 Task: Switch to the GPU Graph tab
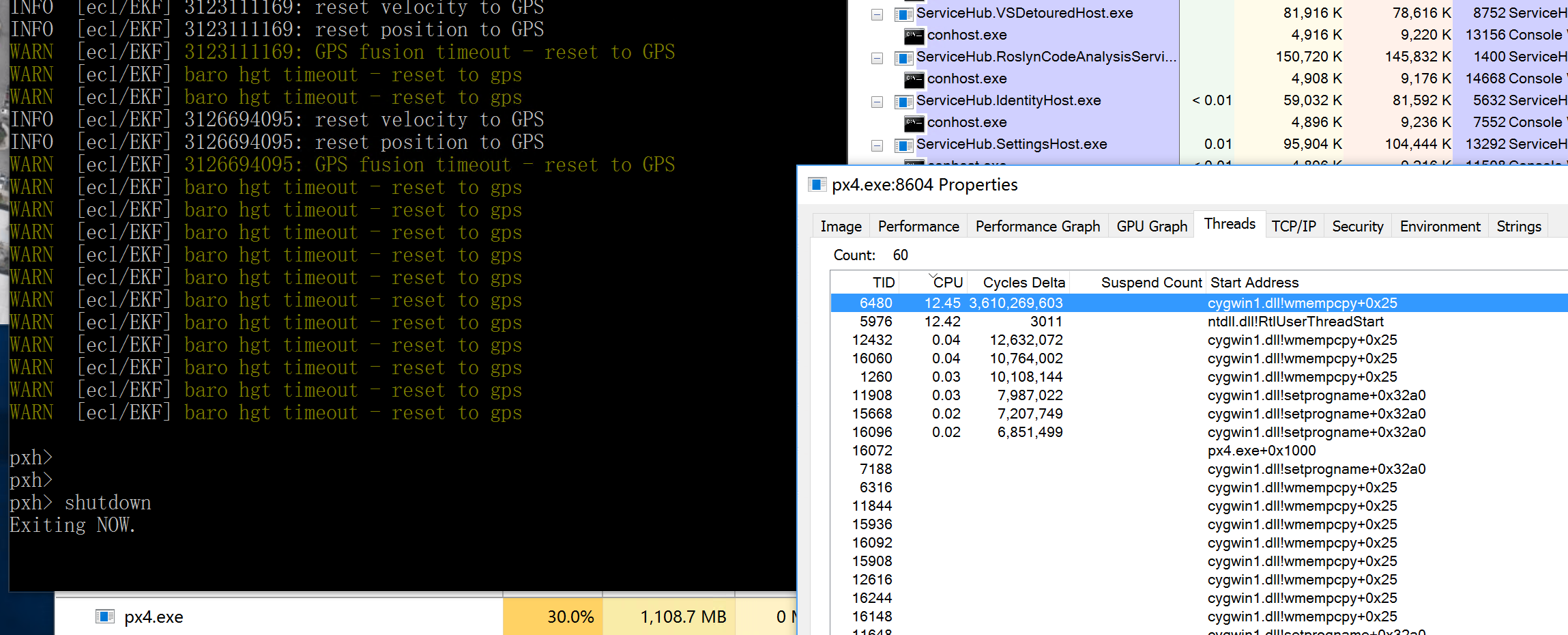coord(1152,226)
